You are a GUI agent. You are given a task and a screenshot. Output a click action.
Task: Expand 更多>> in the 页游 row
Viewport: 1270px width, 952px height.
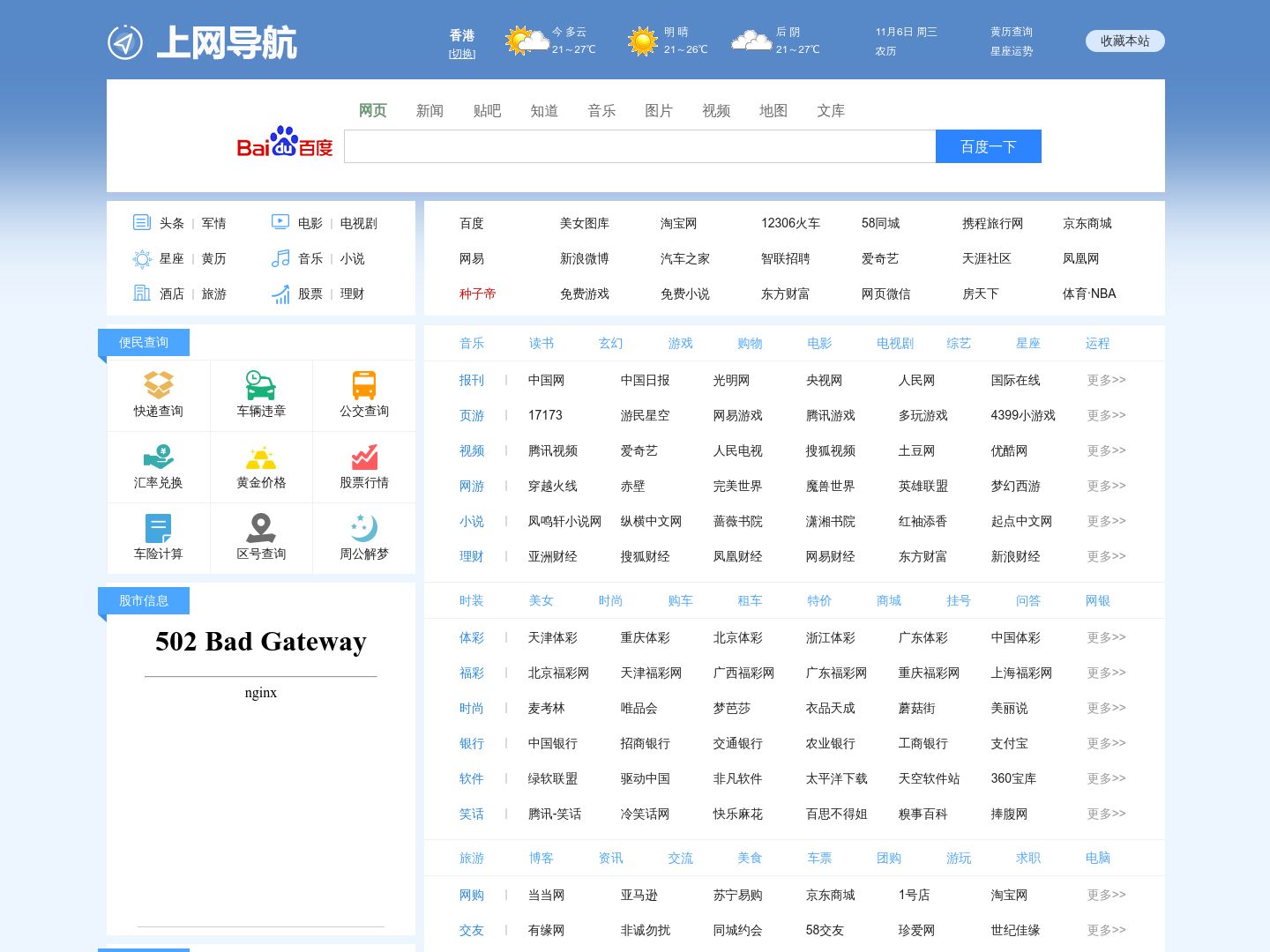pos(1107,415)
